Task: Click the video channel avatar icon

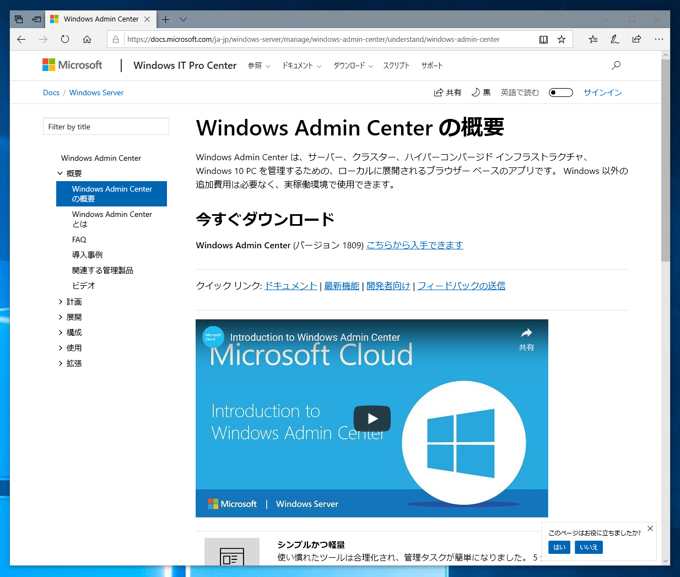Action: [213, 337]
